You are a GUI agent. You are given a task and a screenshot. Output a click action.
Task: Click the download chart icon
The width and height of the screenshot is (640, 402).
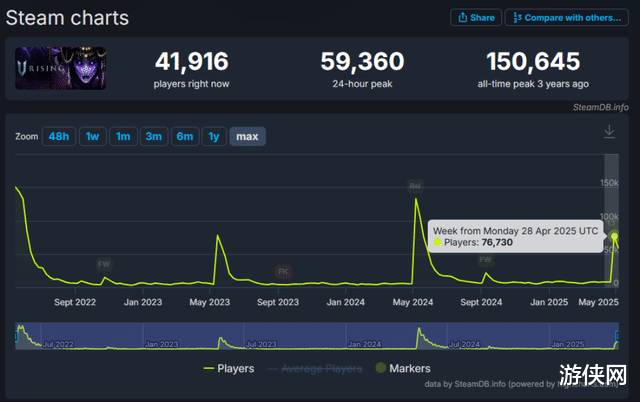(x=609, y=132)
